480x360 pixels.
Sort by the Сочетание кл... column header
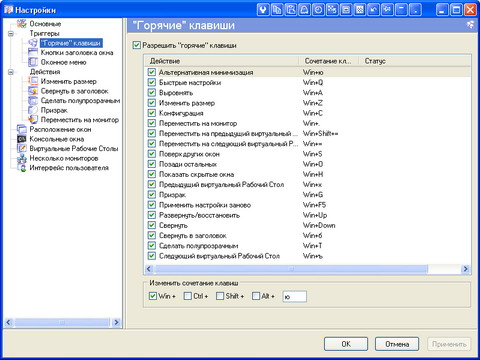tap(329, 61)
